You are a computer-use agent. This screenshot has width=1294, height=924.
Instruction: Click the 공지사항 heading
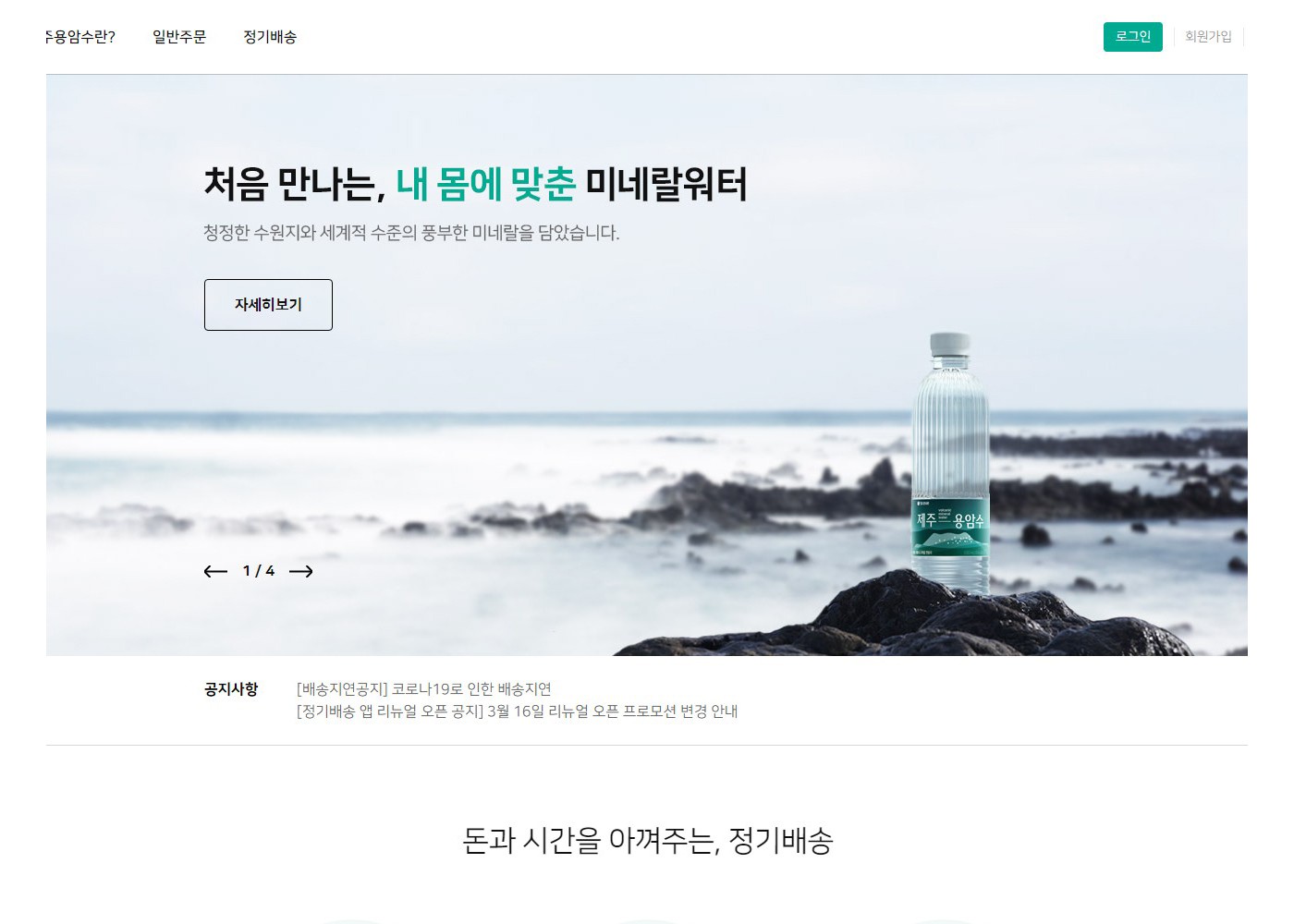231,689
